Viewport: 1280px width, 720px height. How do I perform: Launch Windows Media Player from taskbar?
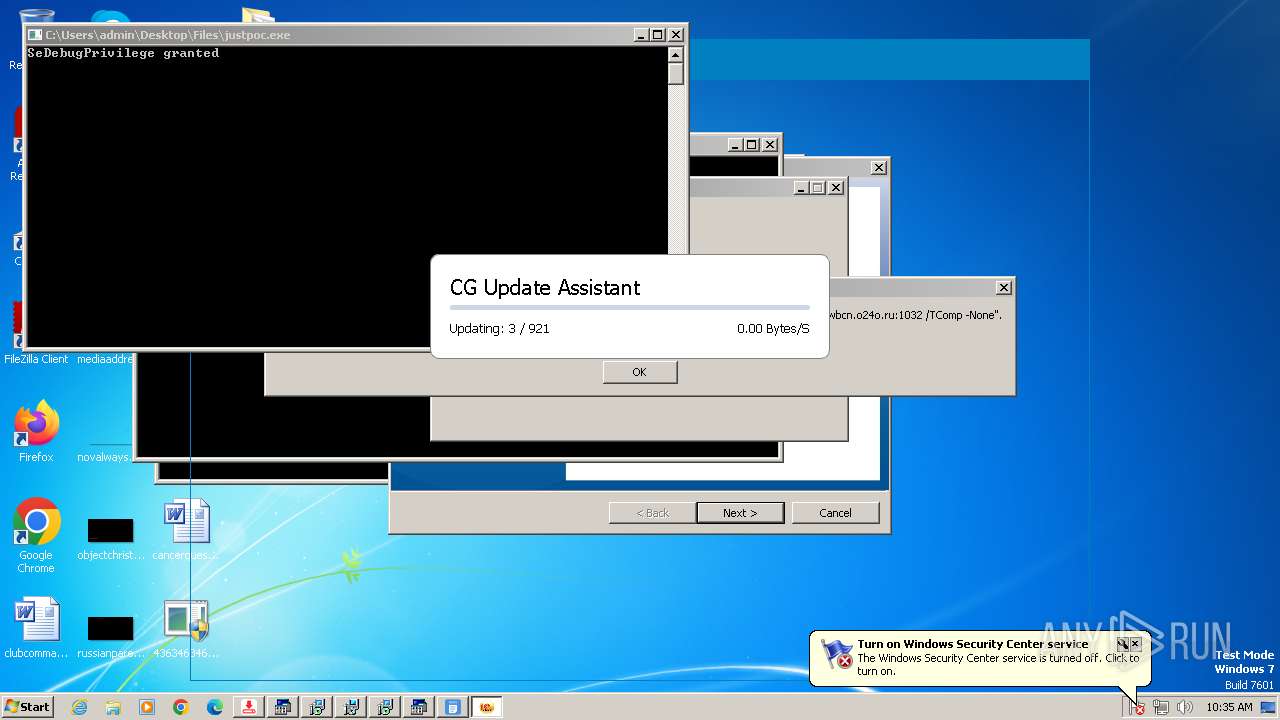(x=147, y=707)
